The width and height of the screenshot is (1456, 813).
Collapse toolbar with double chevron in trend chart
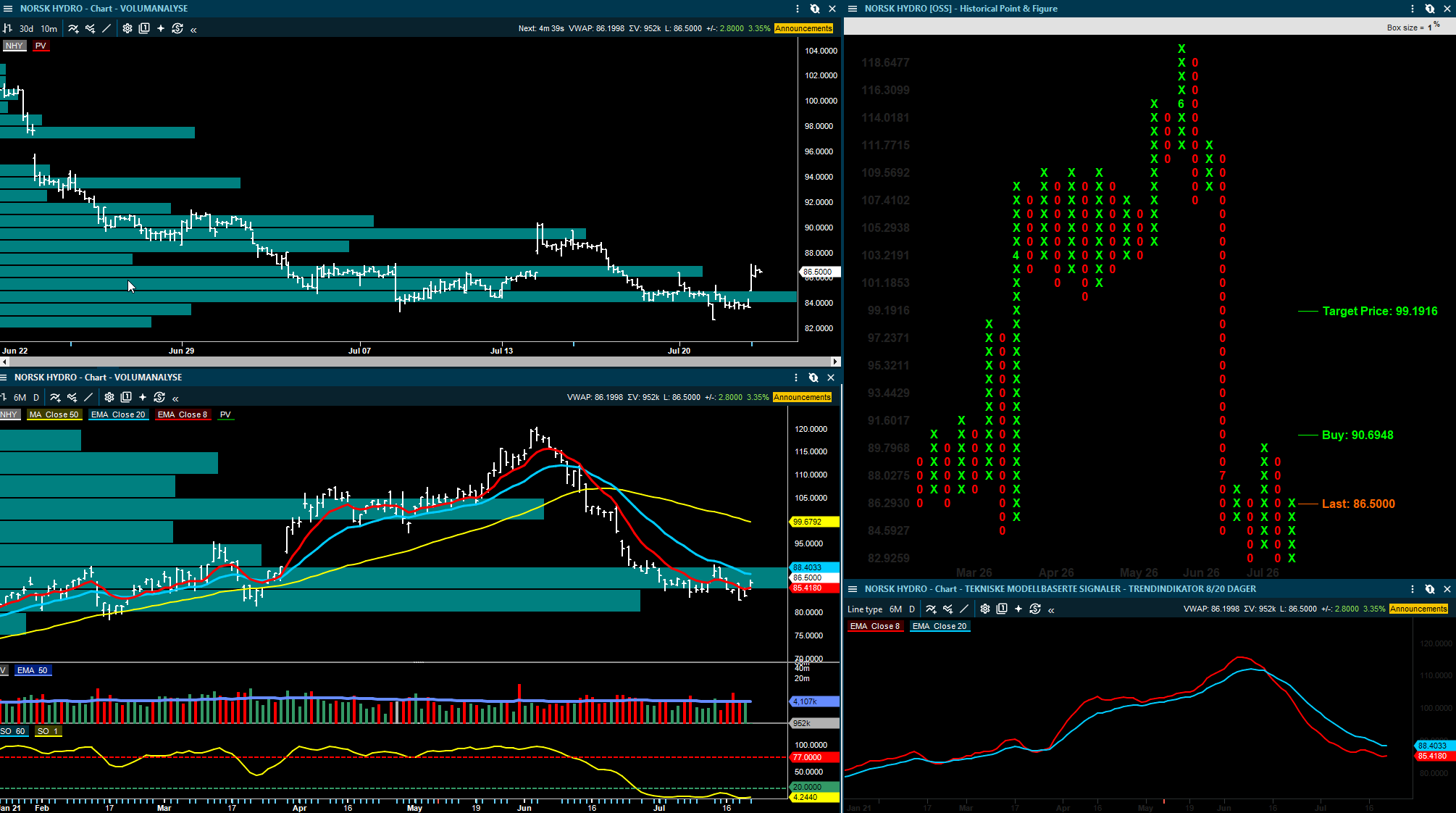click(x=1051, y=609)
